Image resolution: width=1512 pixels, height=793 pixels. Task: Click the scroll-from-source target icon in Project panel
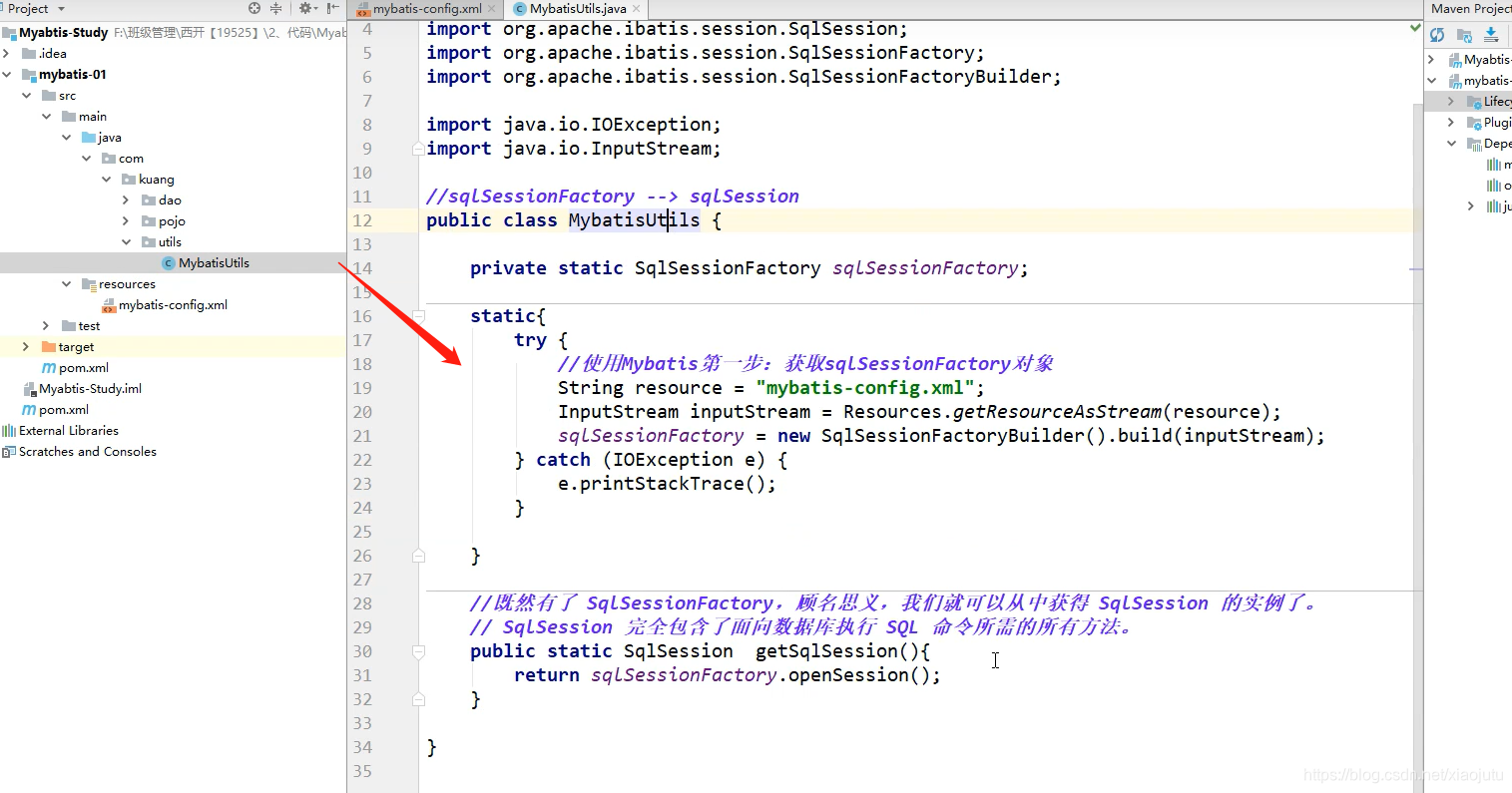[x=254, y=8]
